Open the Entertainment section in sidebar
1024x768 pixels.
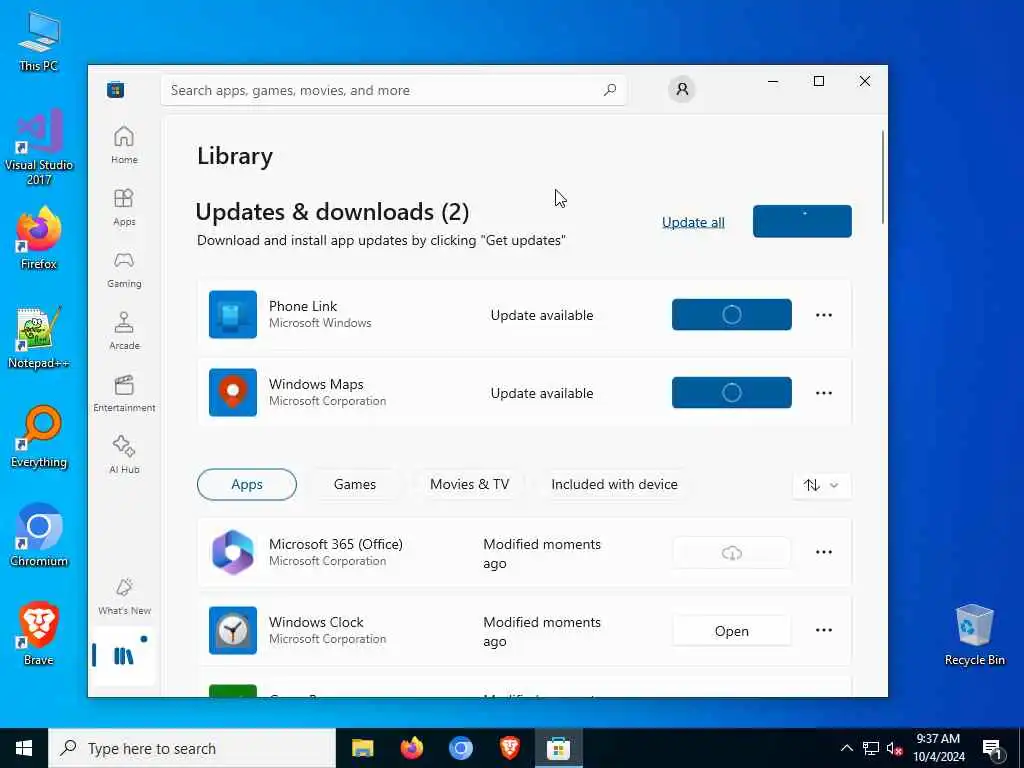click(x=124, y=393)
